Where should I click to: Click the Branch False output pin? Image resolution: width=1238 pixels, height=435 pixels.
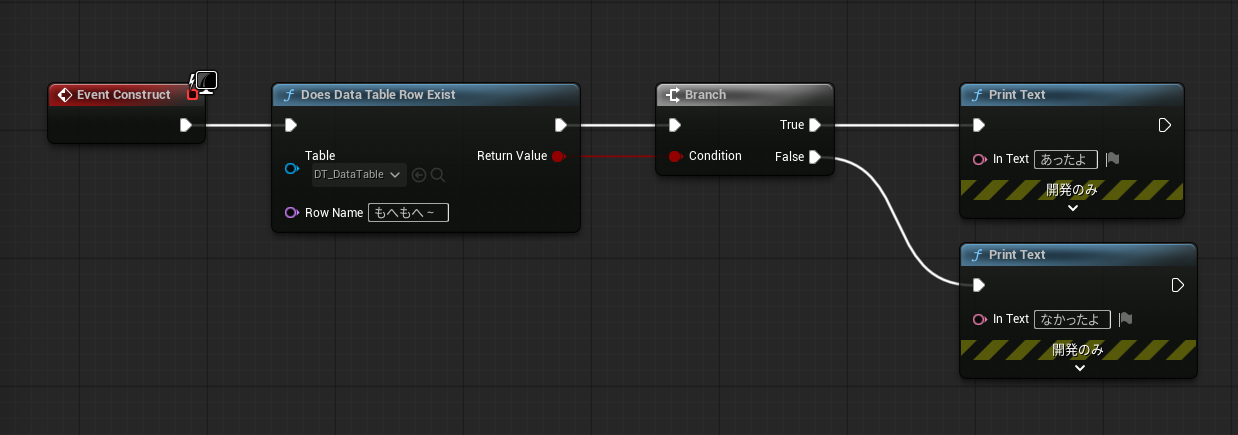(x=815, y=156)
